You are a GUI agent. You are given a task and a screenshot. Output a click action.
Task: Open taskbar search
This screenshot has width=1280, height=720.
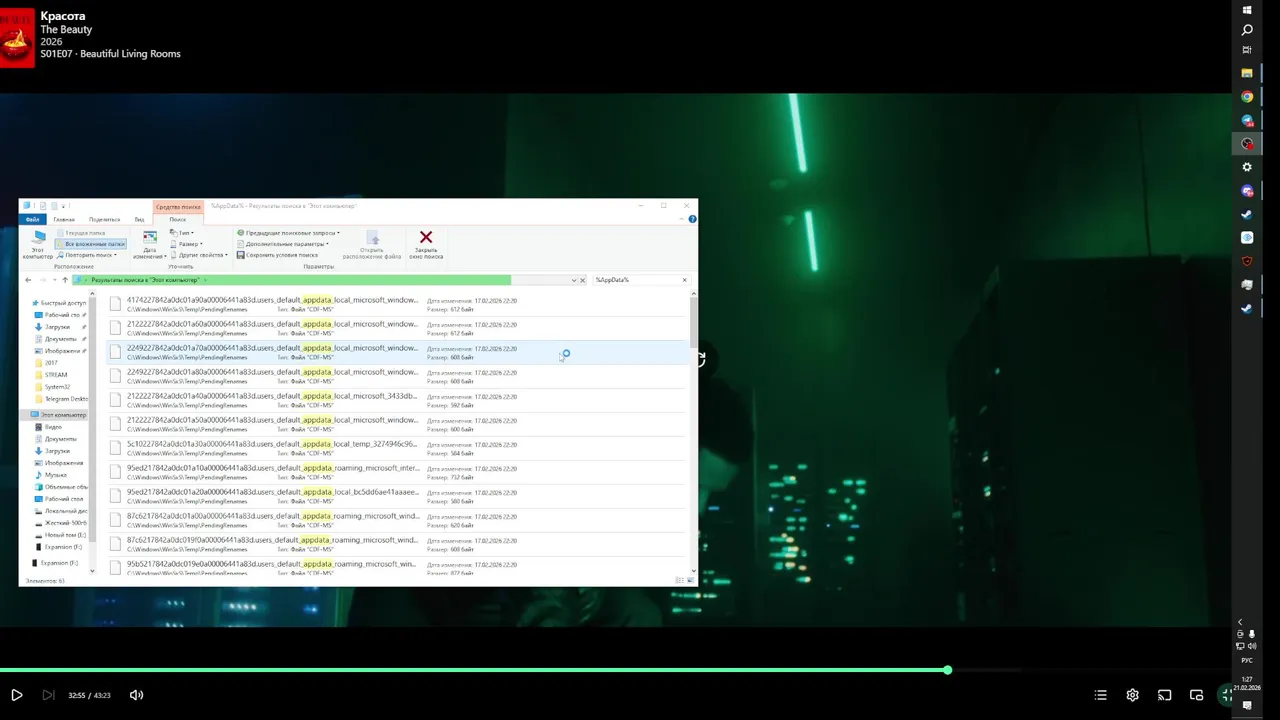pyautogui.click(x=1247, y=30)
